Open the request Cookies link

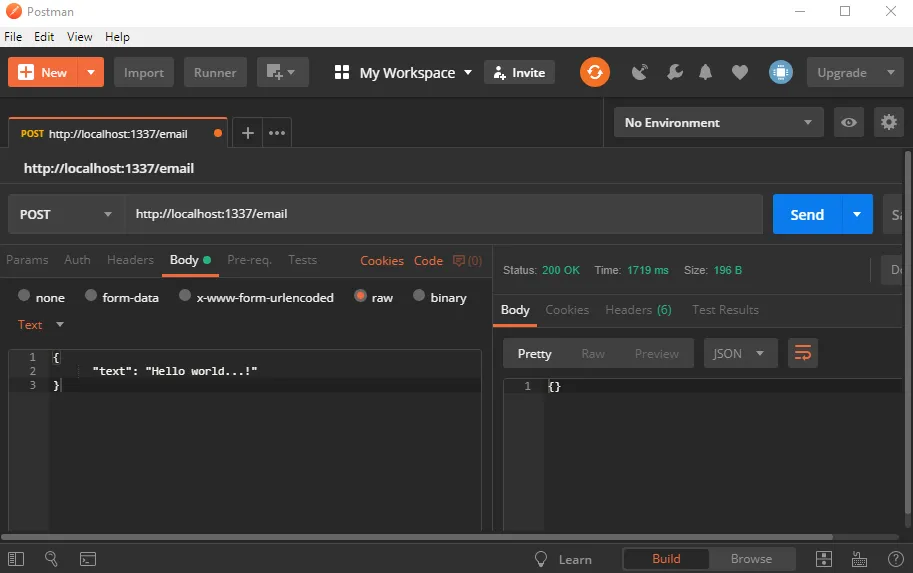[382, 260]
